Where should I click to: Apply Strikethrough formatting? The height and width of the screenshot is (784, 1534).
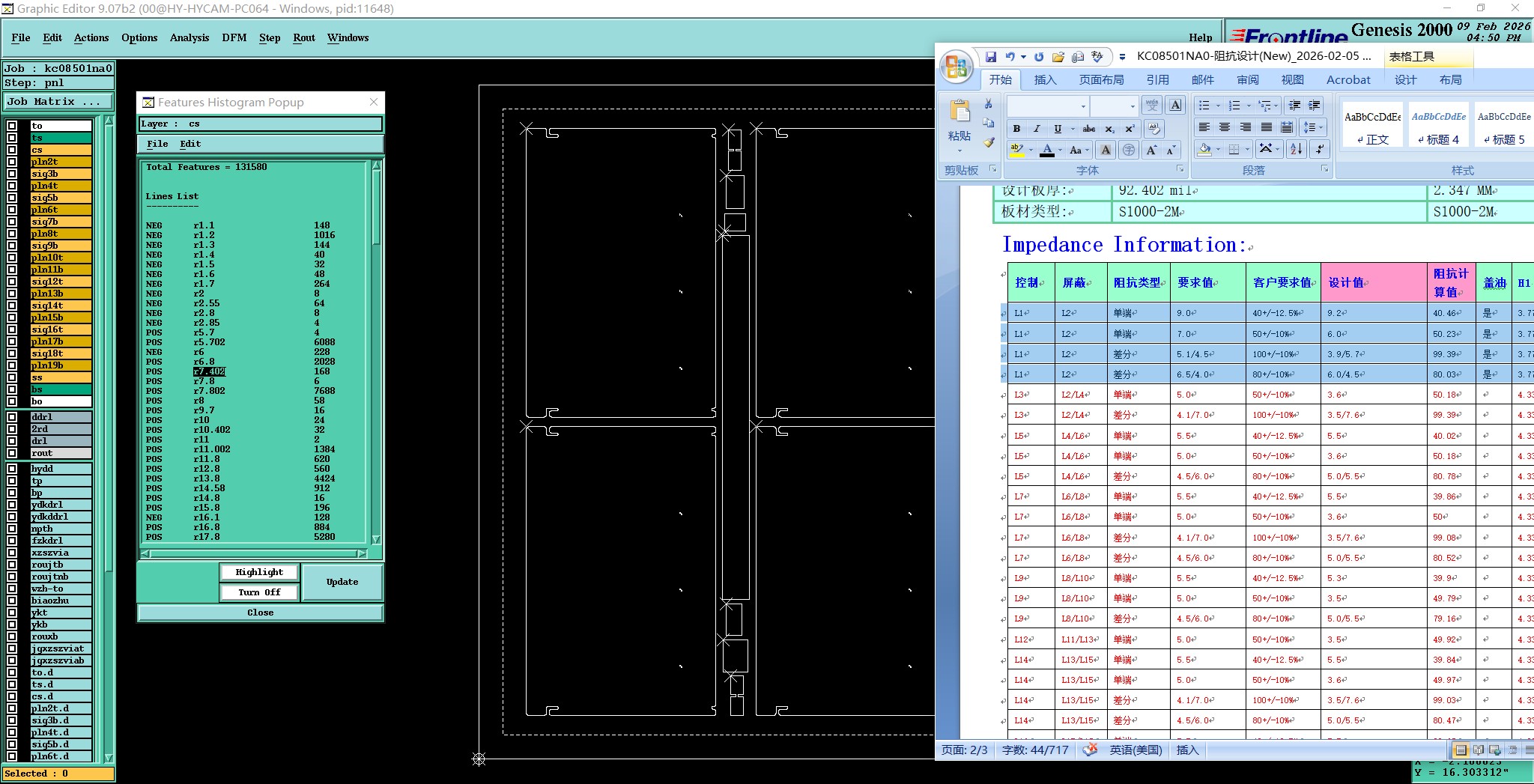1089,129
